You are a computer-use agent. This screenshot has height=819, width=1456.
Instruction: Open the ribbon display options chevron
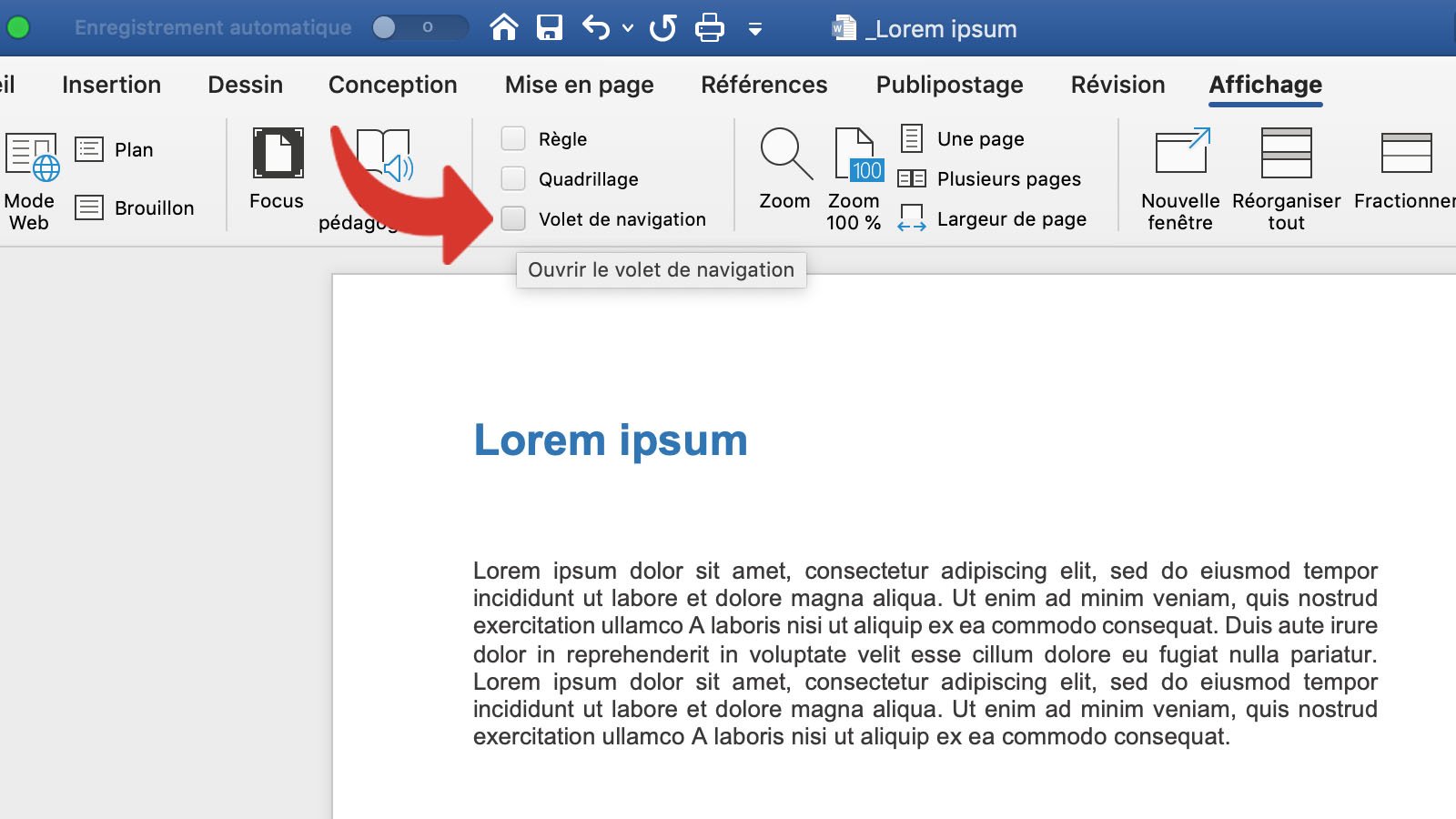(x=755, y=29)
